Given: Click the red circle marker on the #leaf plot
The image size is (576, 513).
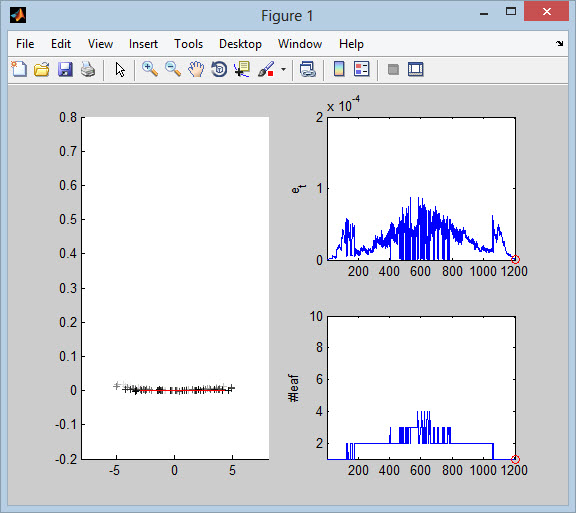Looking at the screenshot, I should 515,459.
